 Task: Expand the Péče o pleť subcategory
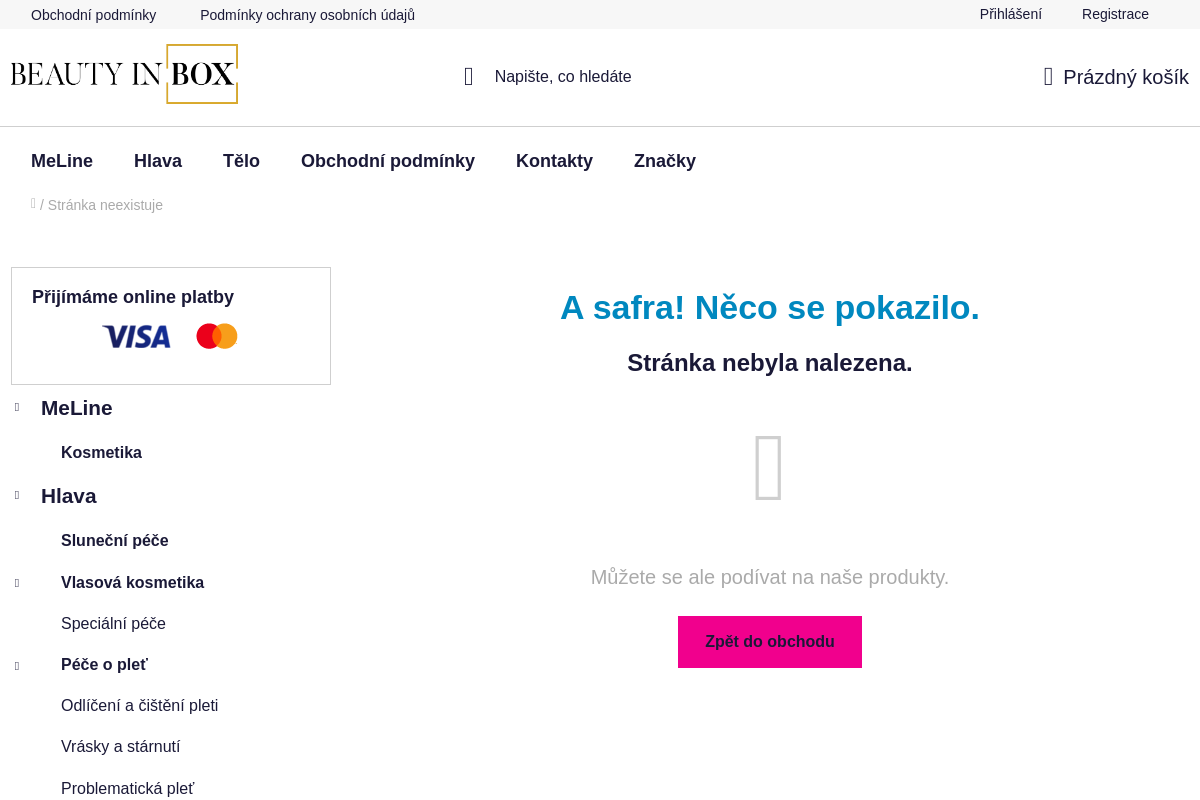(16, 664)
